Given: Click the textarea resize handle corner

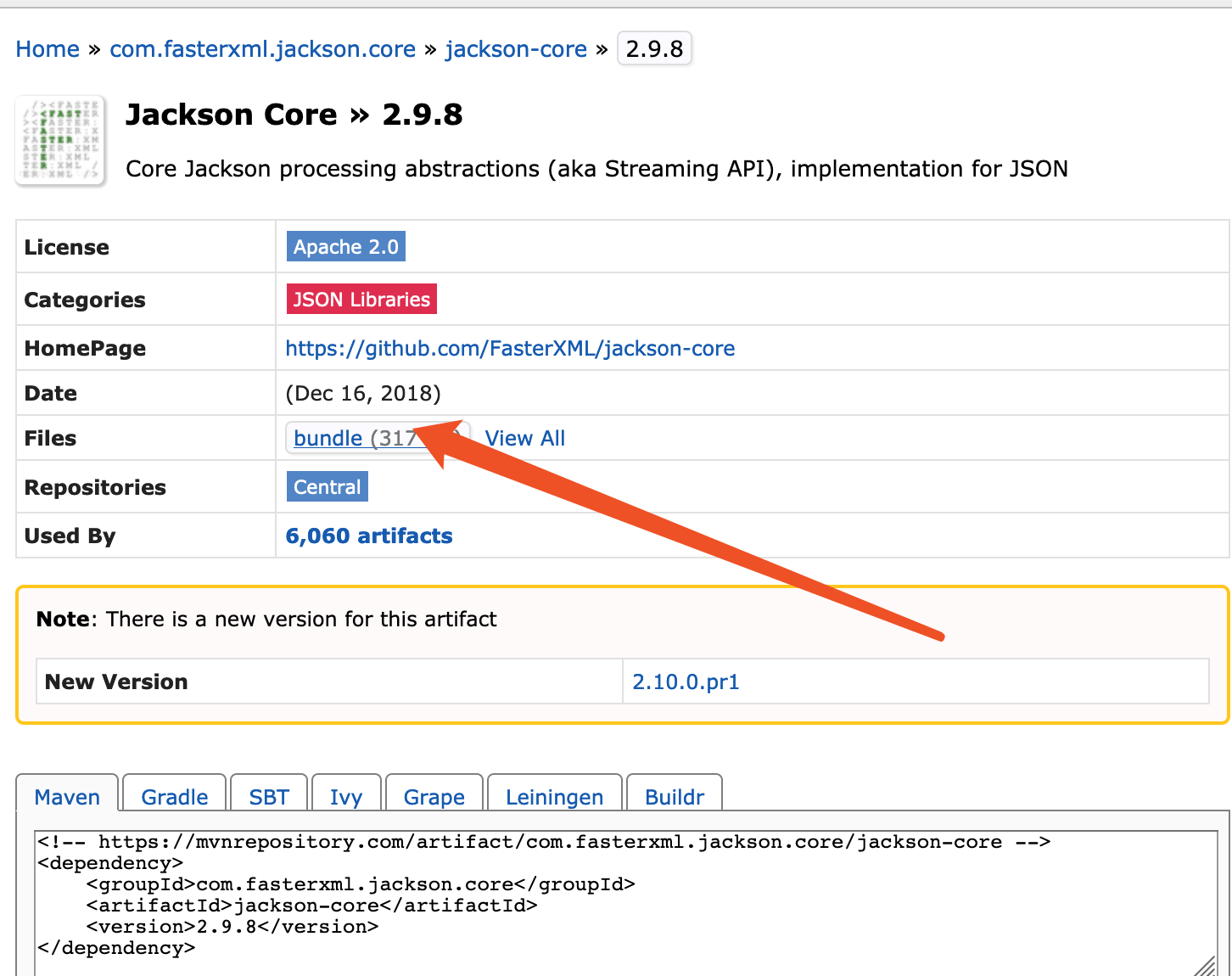Looking at the screenshot, I should click(1205, 965).
